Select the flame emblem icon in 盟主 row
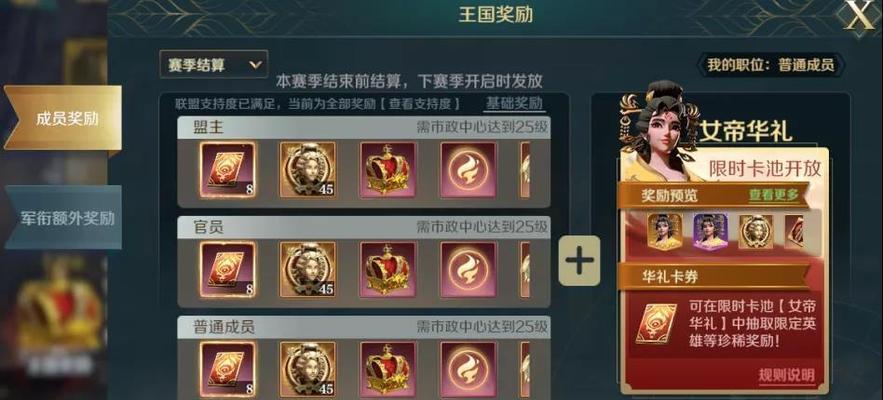 tap(468, 170)
